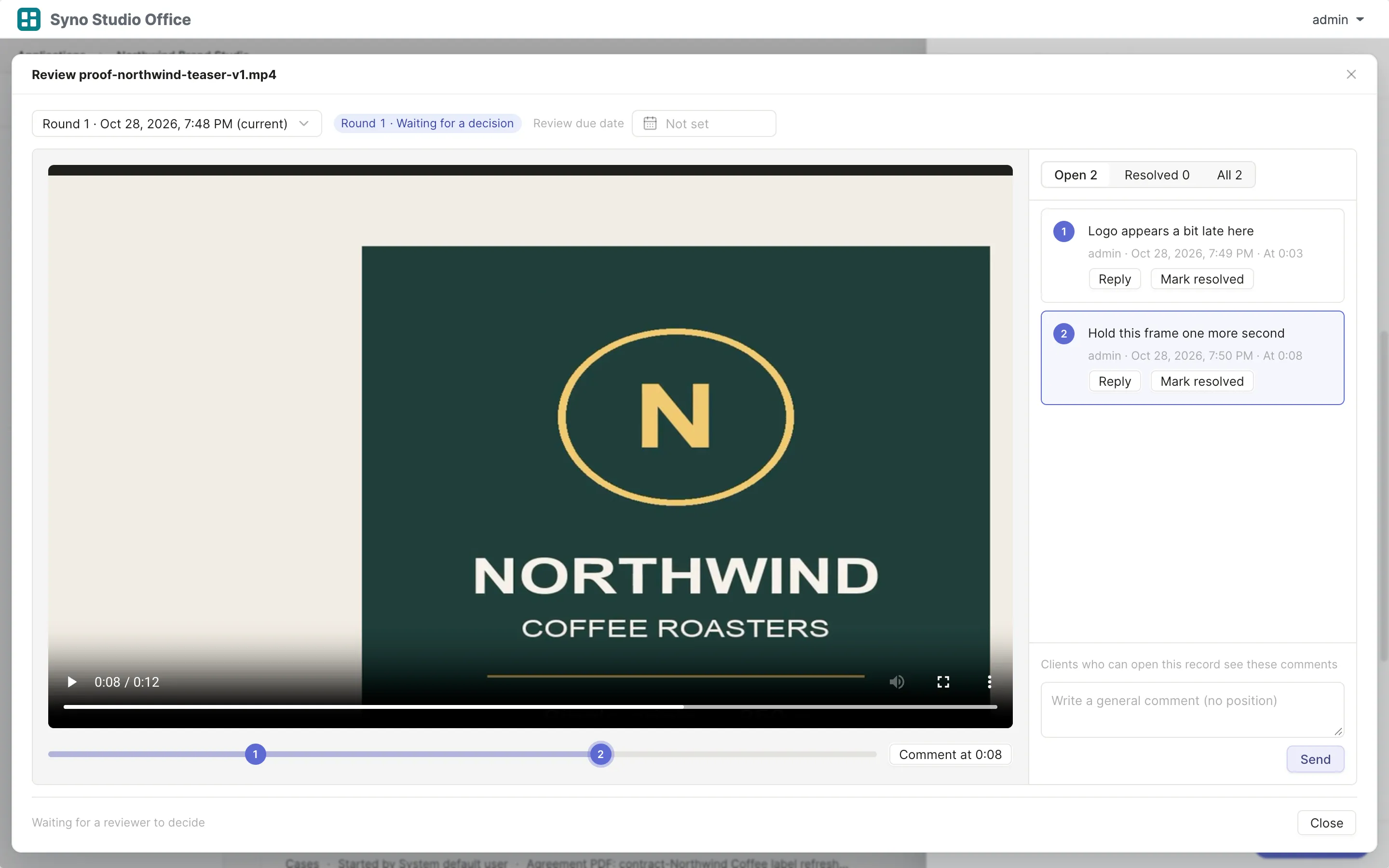Click timeline marker 1

coord(256,754)
